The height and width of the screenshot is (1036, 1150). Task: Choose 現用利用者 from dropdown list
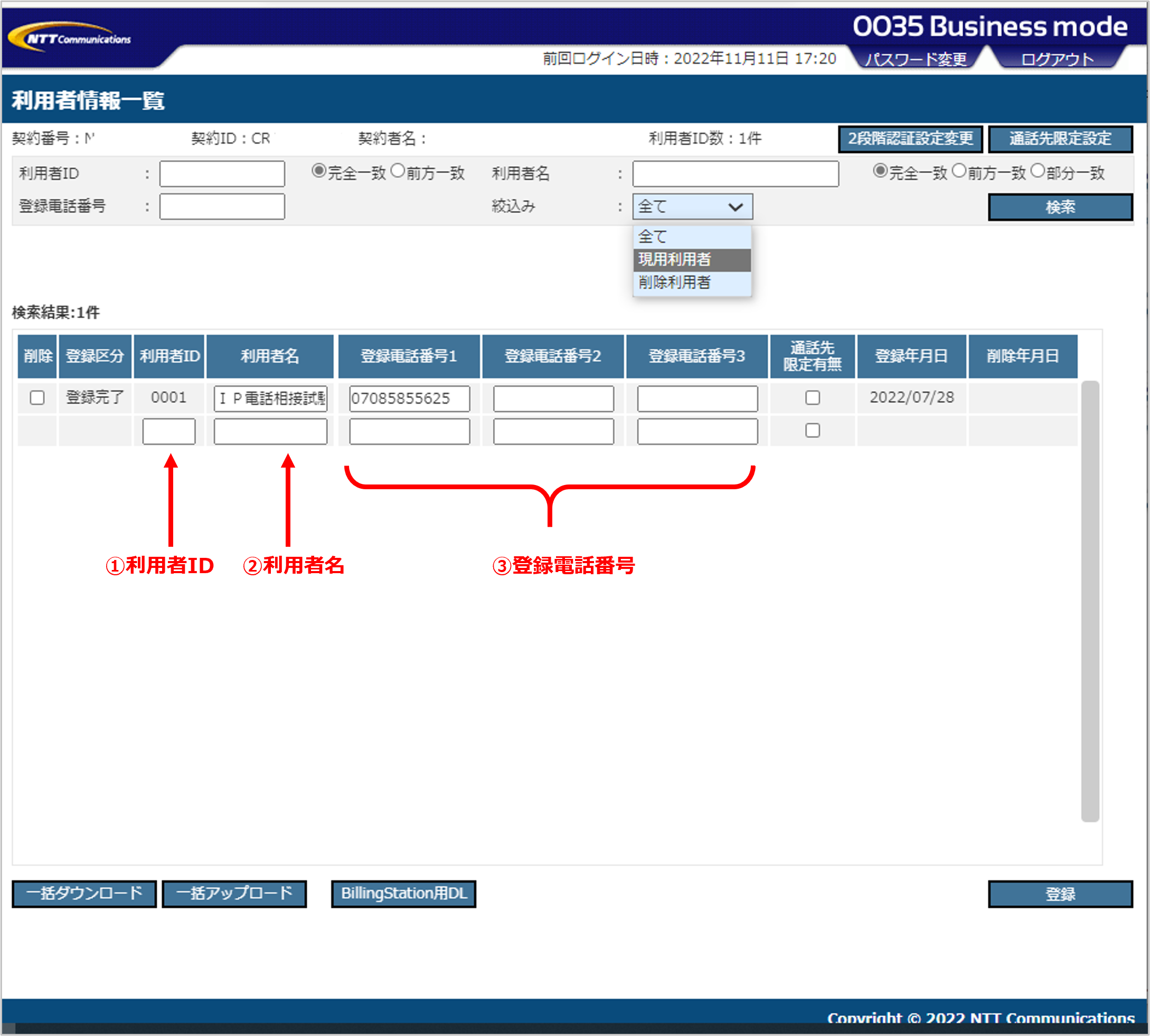[x=692, y=260]
